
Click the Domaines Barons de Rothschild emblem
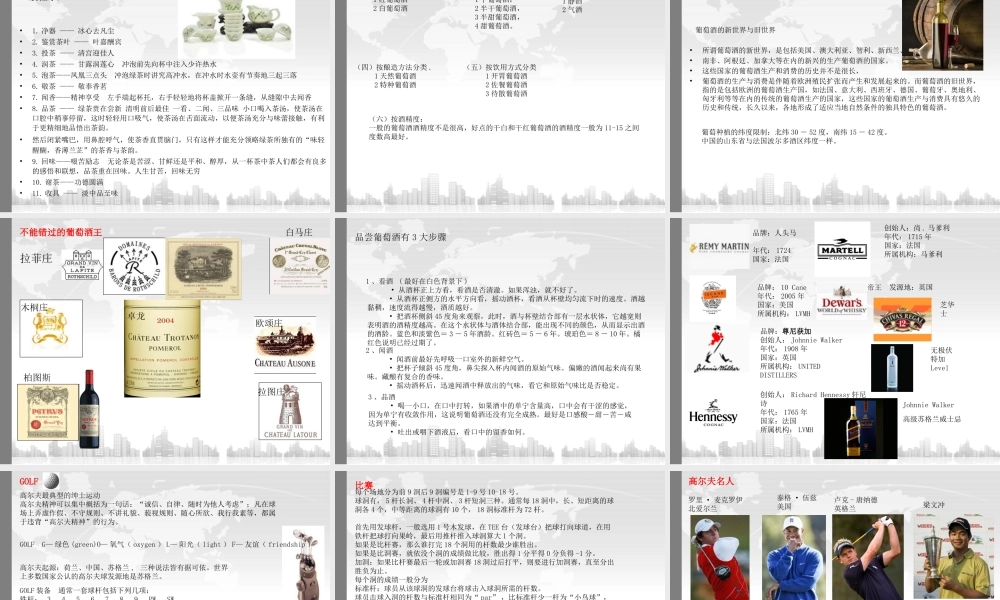134,267
